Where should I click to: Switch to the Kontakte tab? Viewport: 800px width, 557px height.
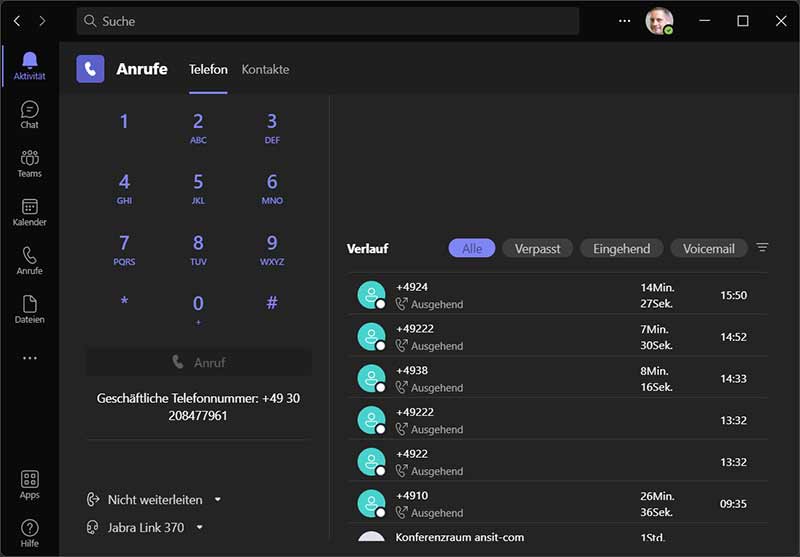click(265, 69)
